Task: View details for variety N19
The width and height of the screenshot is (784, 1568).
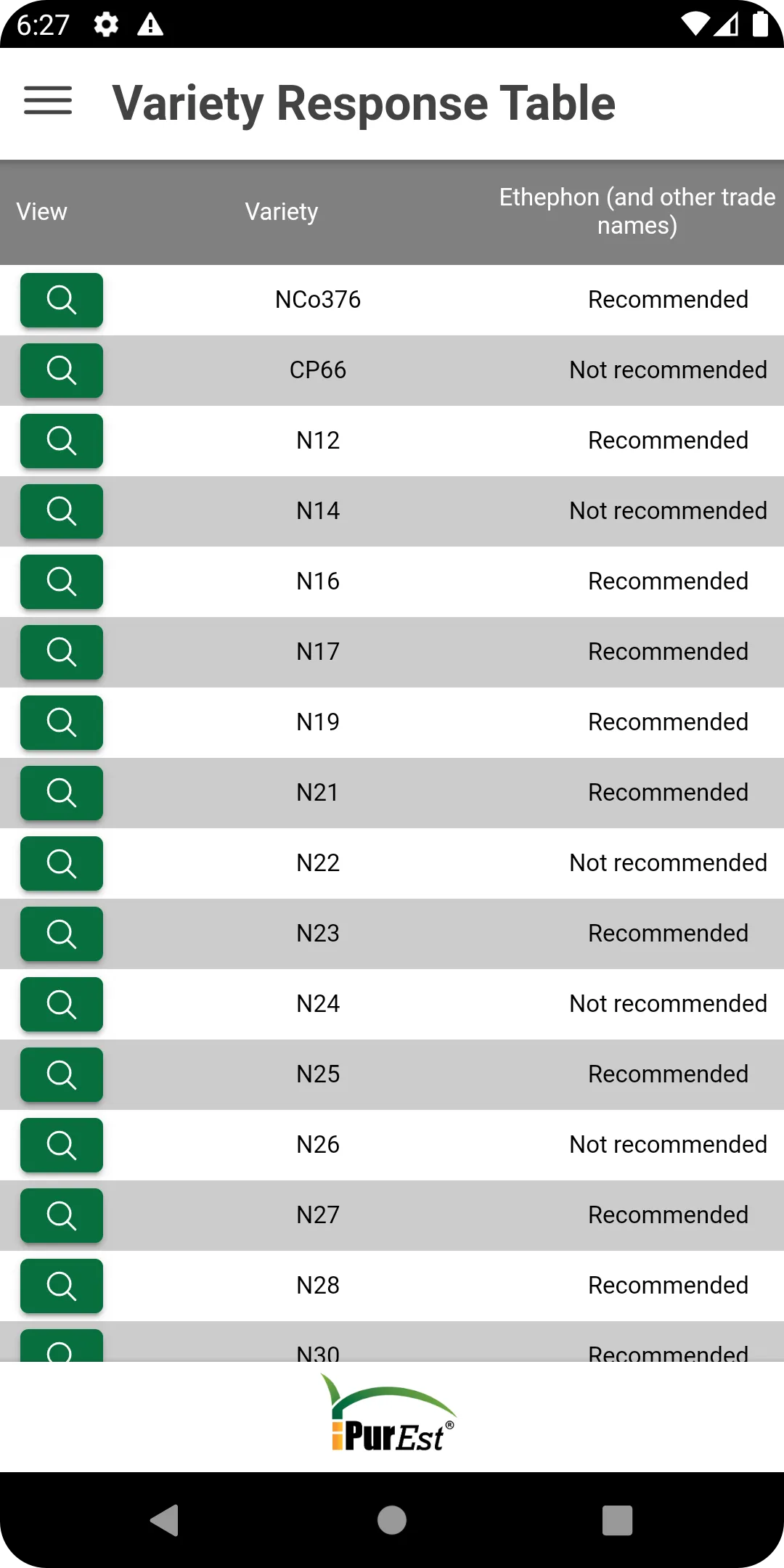Action: point(62,722)
